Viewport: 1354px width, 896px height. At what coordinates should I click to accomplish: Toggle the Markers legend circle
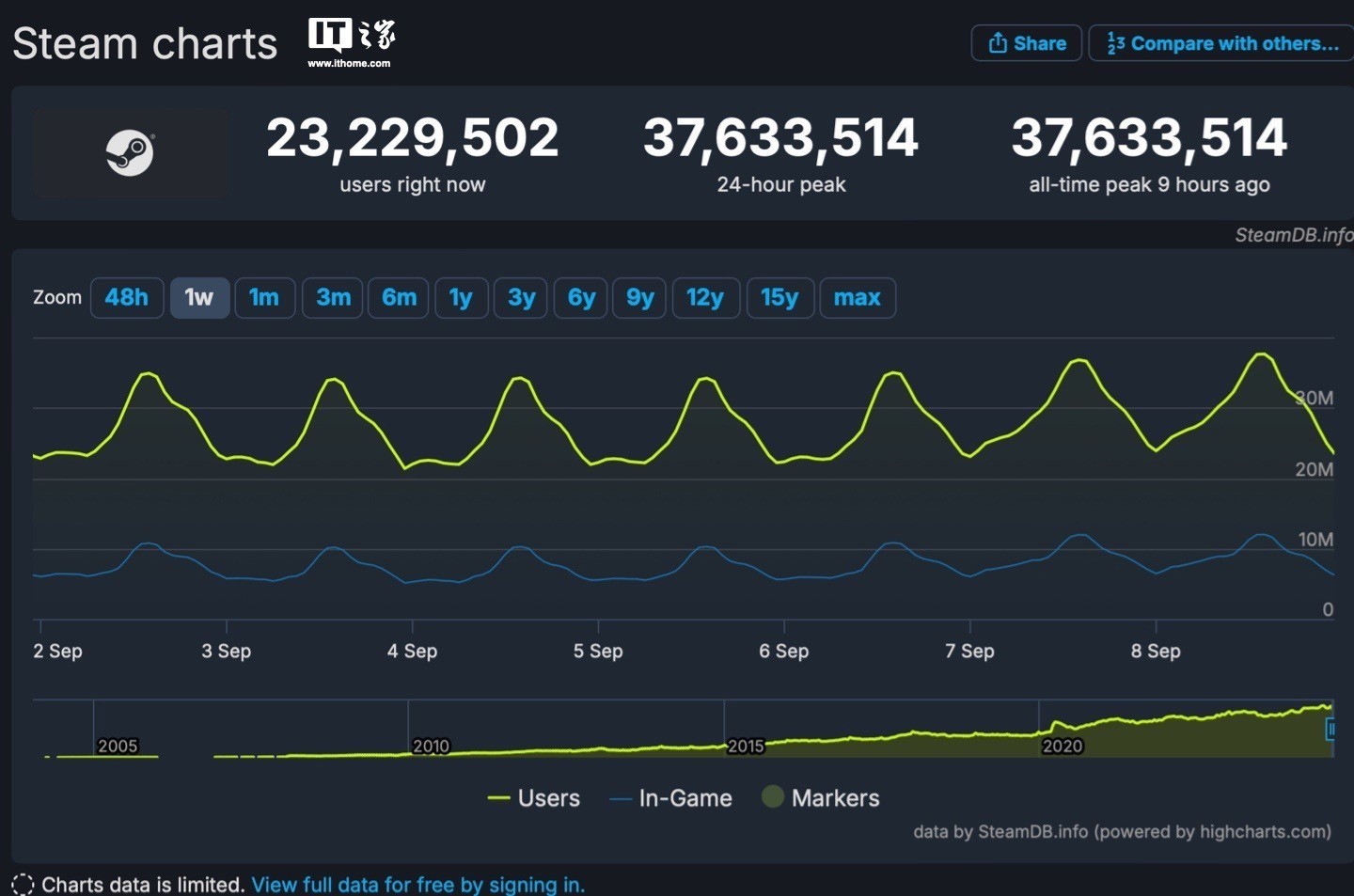click(x=773, y=797)
